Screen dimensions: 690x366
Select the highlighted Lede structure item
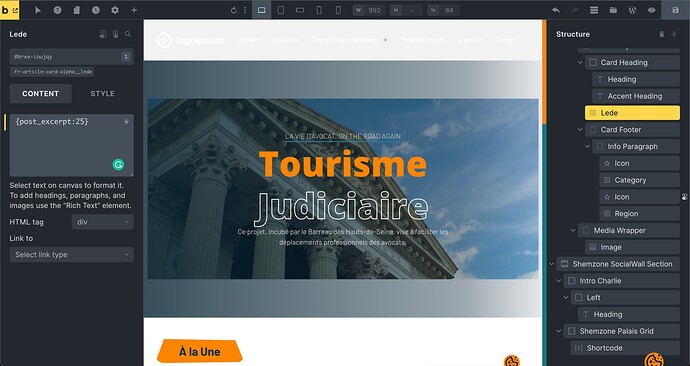point(632,113)
